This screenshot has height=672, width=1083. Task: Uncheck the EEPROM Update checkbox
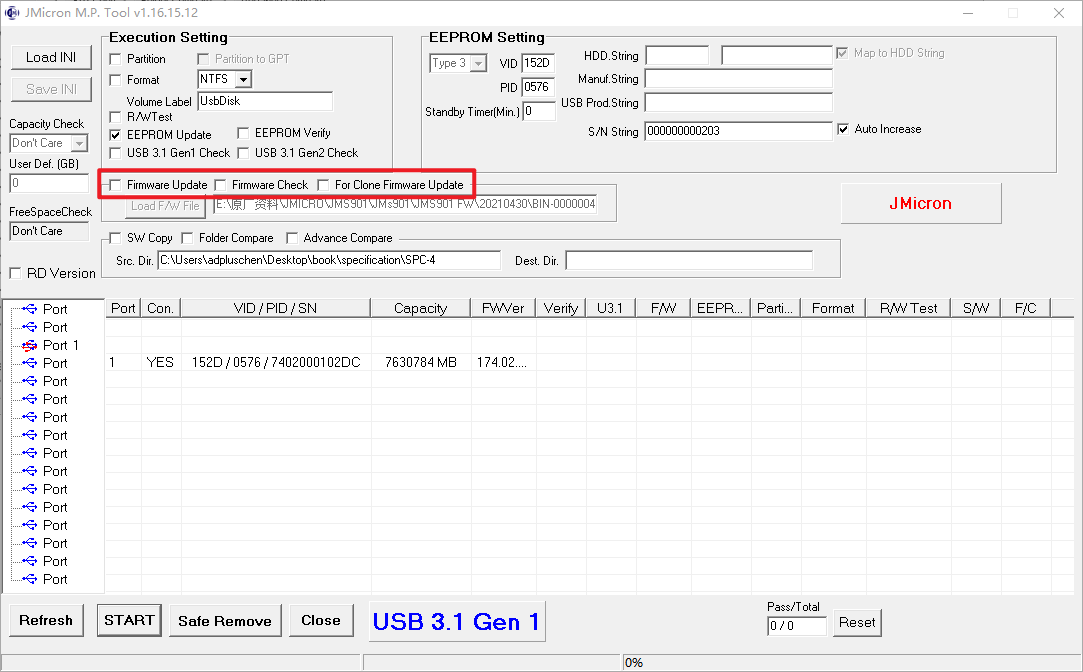pyautogui.click(x=115, y=135)
